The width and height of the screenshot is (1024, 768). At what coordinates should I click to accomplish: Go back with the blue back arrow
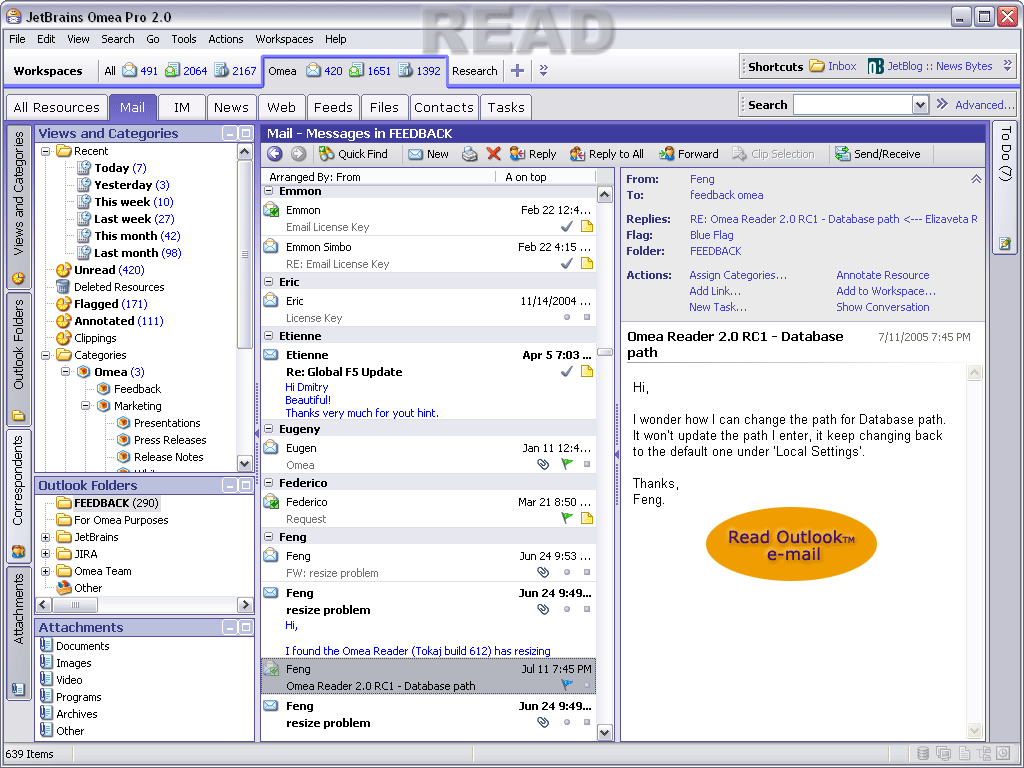[x=275, y=154]
